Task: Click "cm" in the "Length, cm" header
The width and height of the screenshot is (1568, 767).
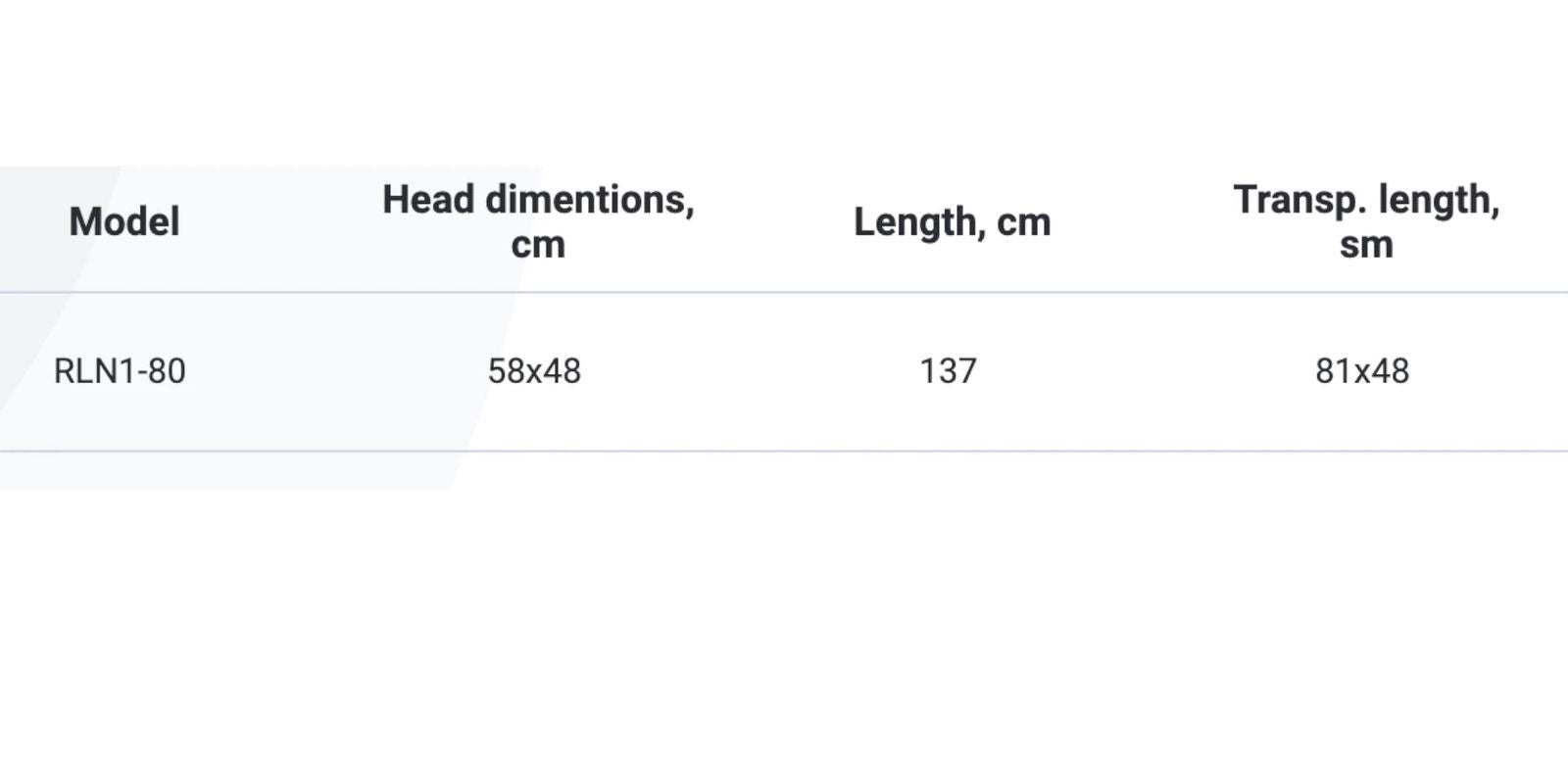Action: [1023, 223]
